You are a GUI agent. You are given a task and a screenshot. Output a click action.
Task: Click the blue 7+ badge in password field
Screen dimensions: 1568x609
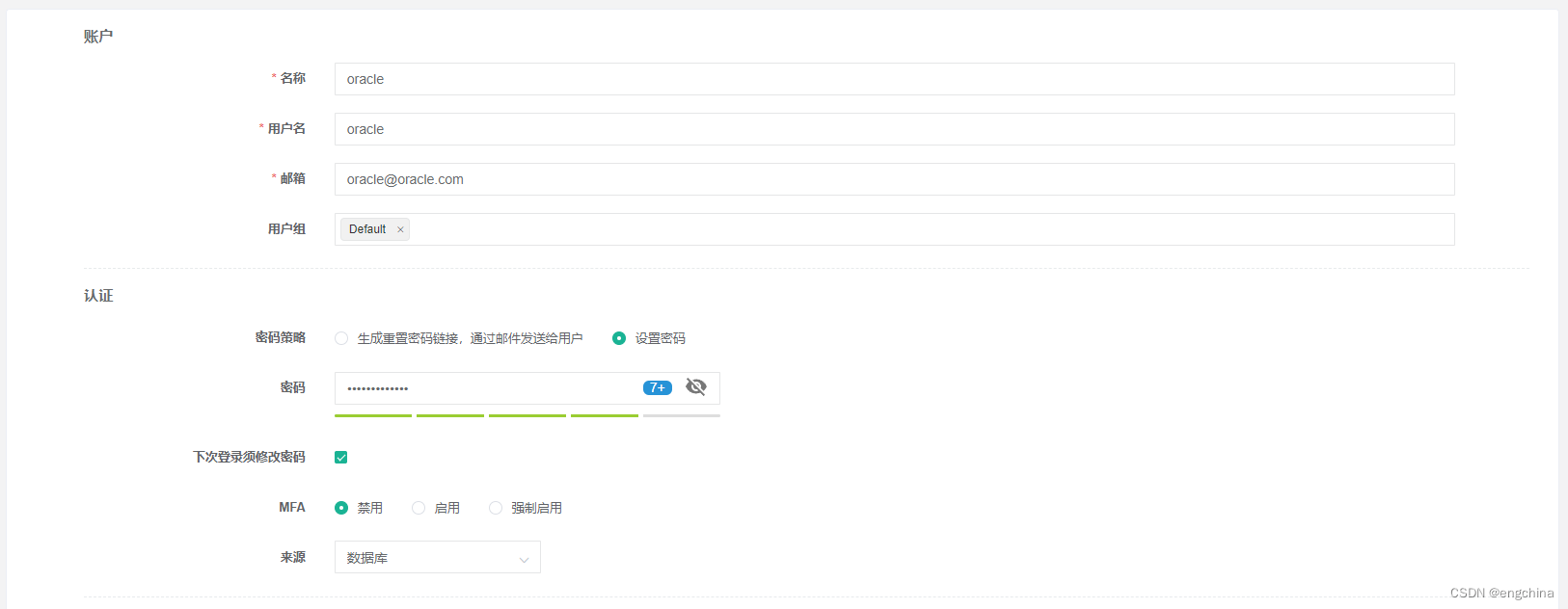tap(658, 387)
